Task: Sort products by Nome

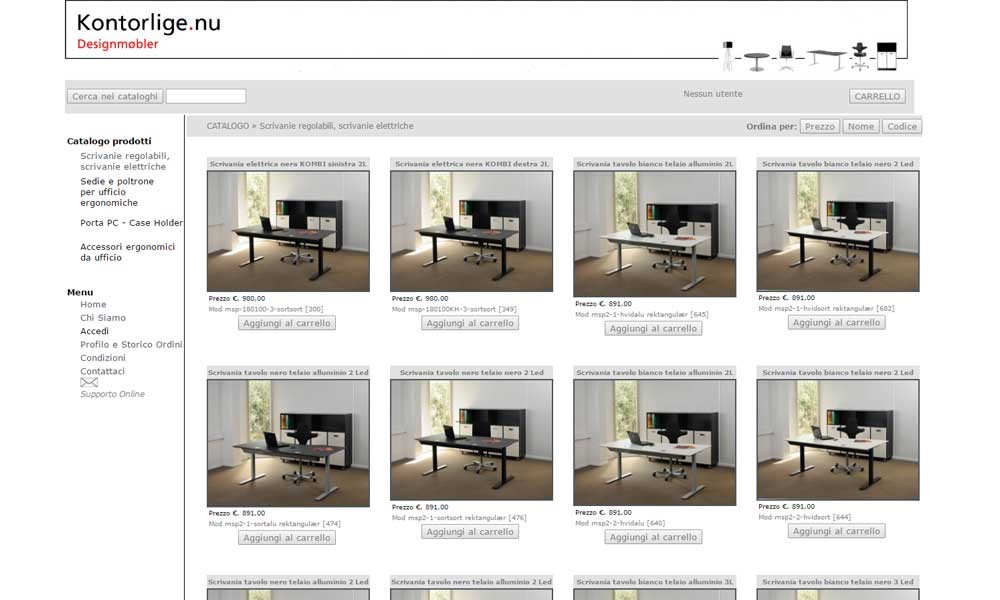Action: [860, 126]
